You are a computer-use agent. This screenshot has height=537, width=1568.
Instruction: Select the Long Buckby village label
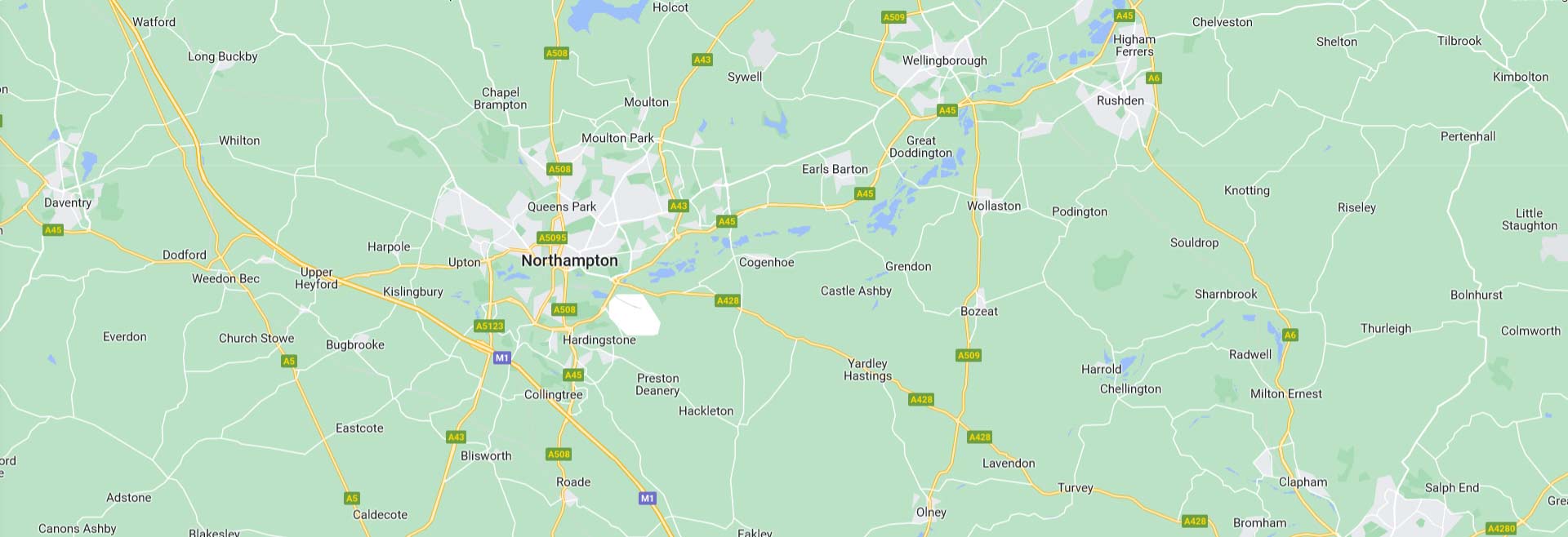[x=222, y=56]
